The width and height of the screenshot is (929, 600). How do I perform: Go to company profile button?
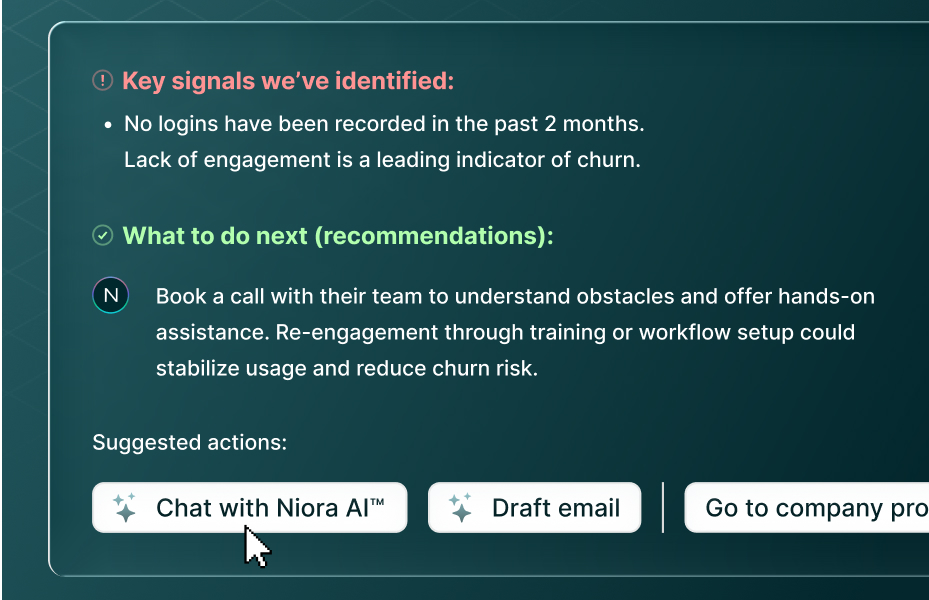click(x=806, y=508)
